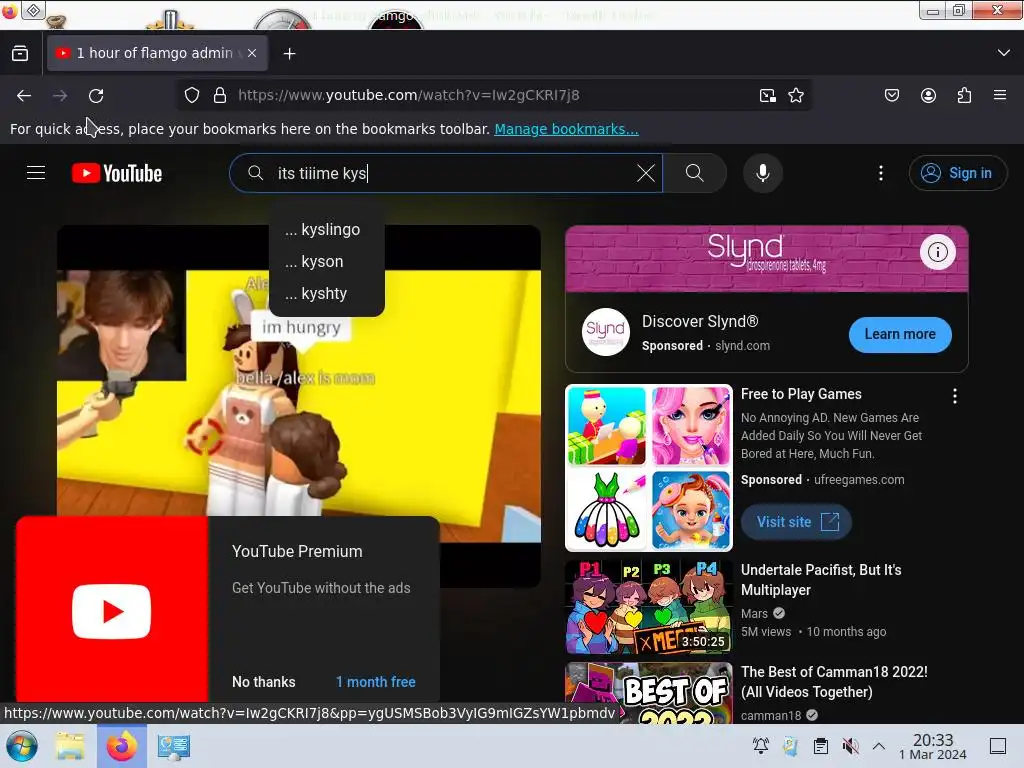Open the Slynd ad info icon

tap(938, 252)
